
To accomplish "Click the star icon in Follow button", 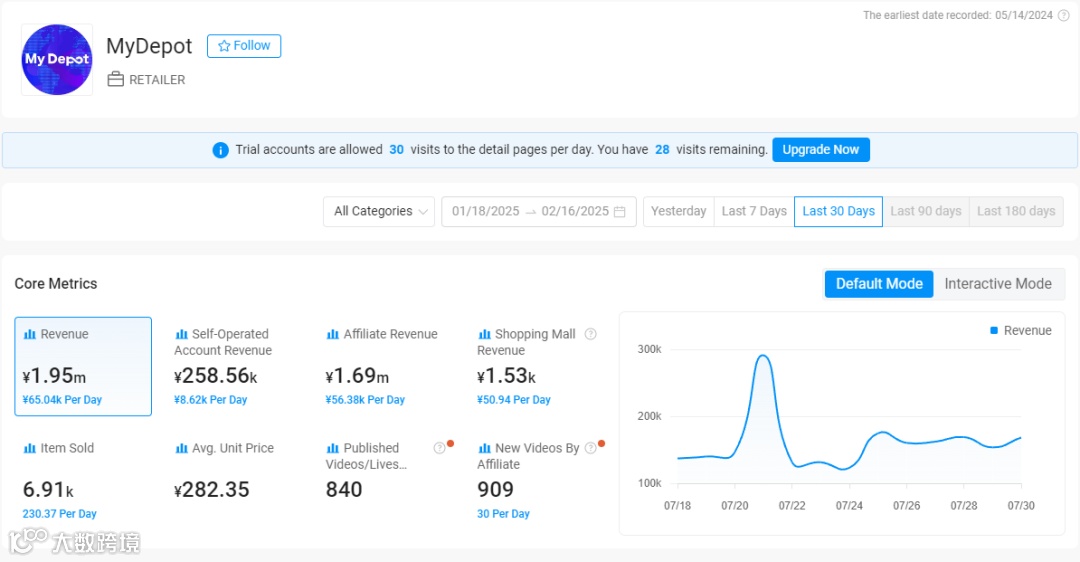I will click(224, 46).
